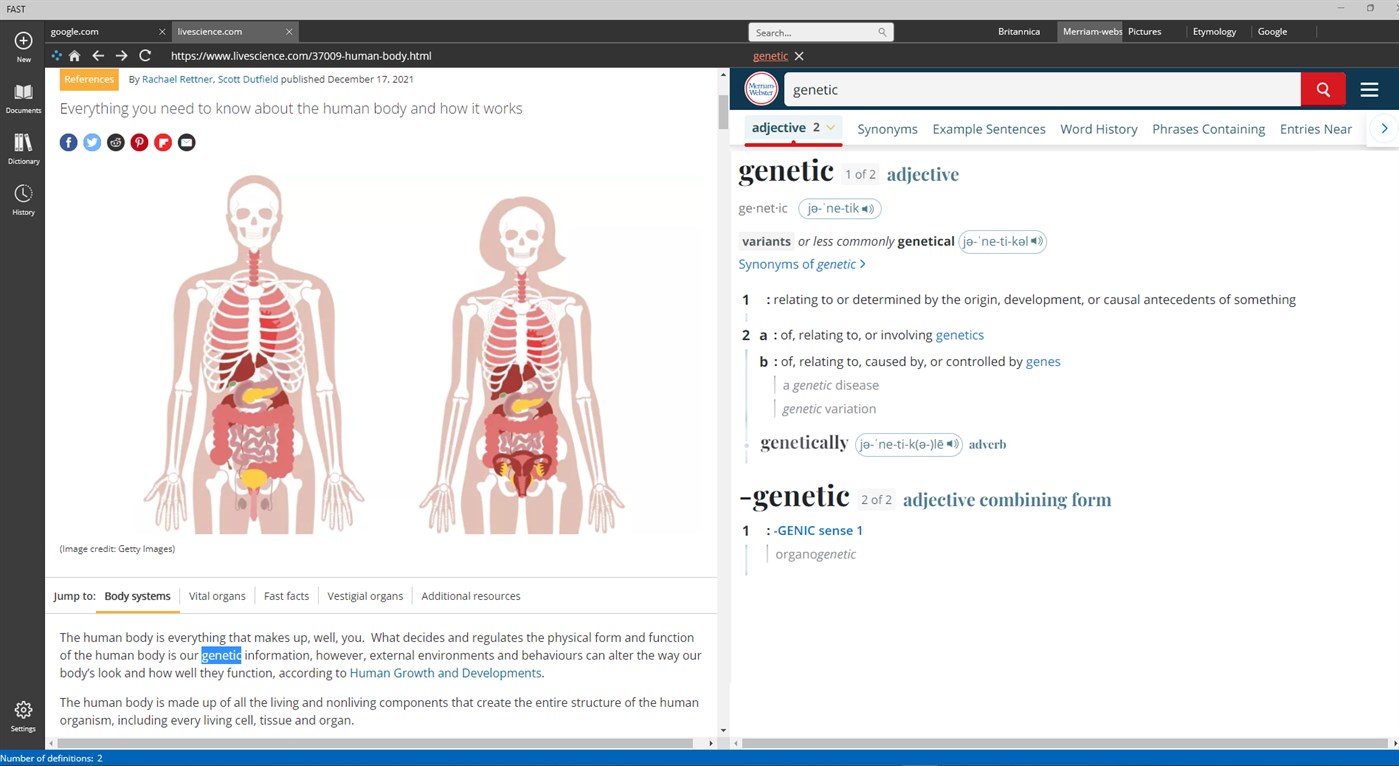Open author Scott Dutfield's page
Viewport: 1399px width, 766px height.
(248, 79)
